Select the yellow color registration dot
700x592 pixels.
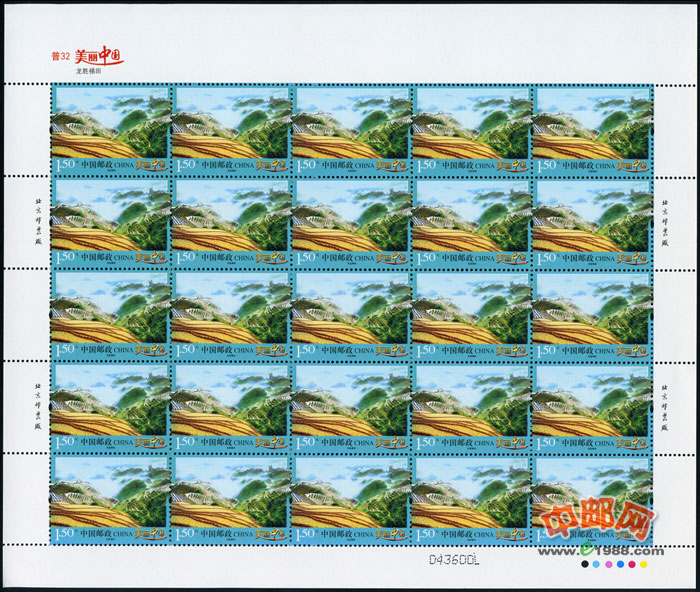click(643, 565)
